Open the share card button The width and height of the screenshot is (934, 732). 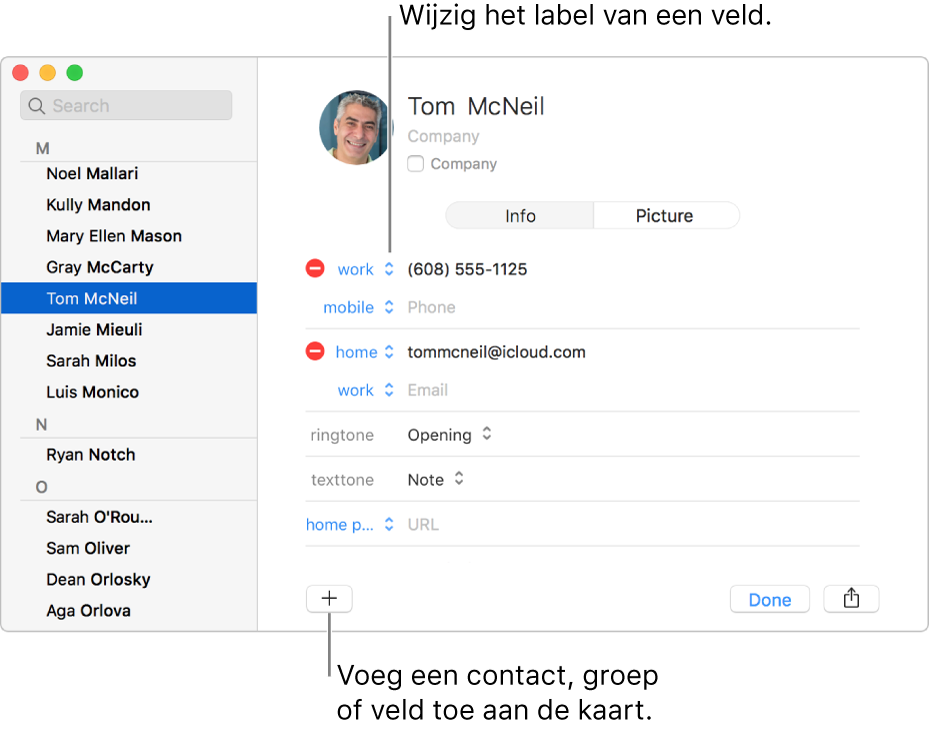851,599
